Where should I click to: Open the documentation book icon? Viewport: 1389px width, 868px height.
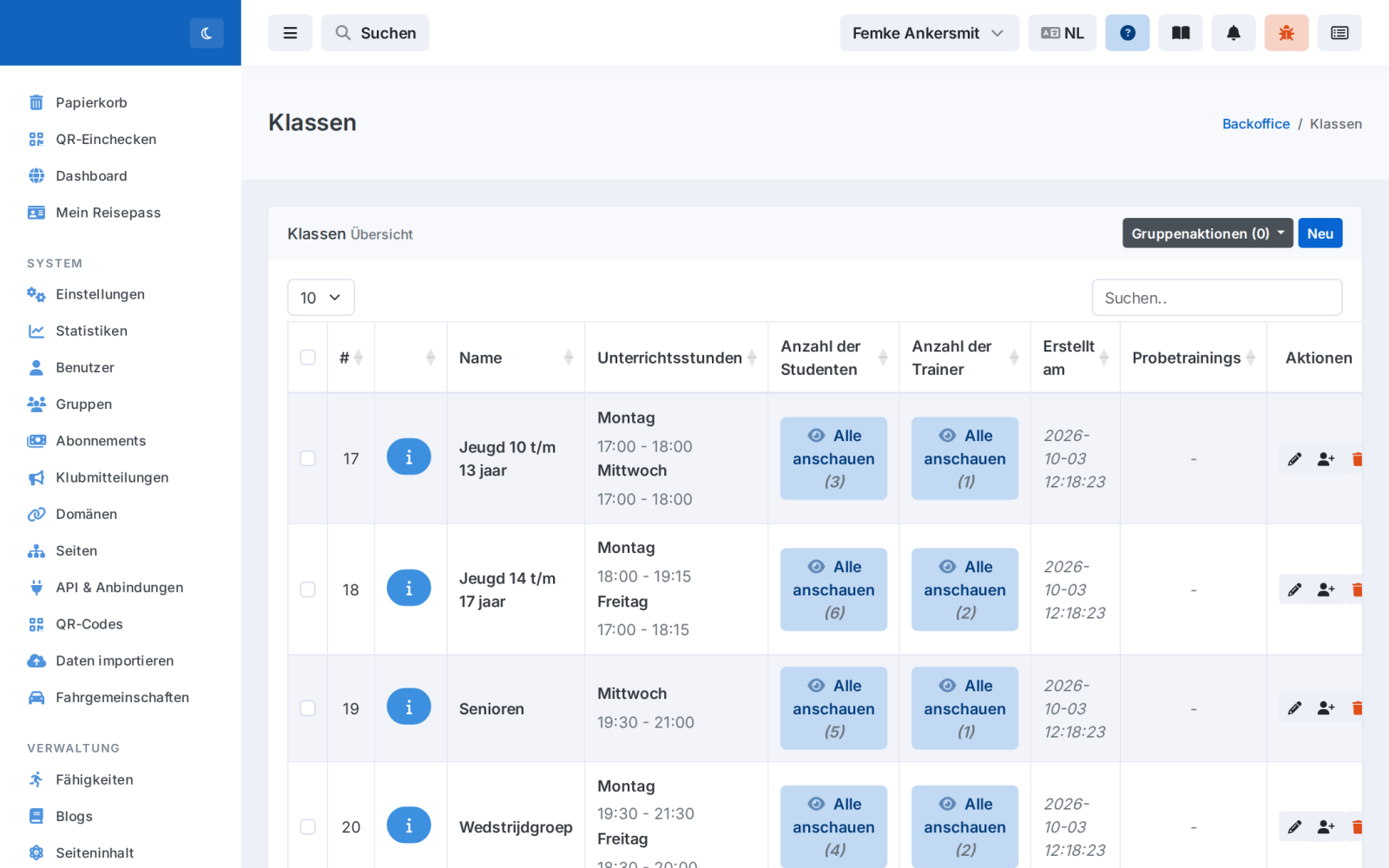coord(1181,33)
